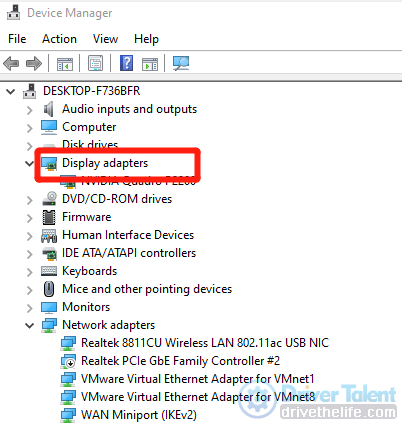Expand the Monitors category
This screenshot has height=424, width=402.
(30, 308)
